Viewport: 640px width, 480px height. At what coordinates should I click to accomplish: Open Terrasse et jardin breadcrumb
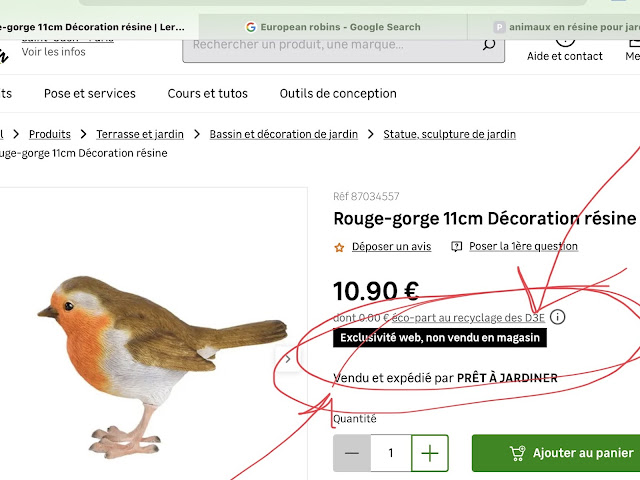coord(140,134)
